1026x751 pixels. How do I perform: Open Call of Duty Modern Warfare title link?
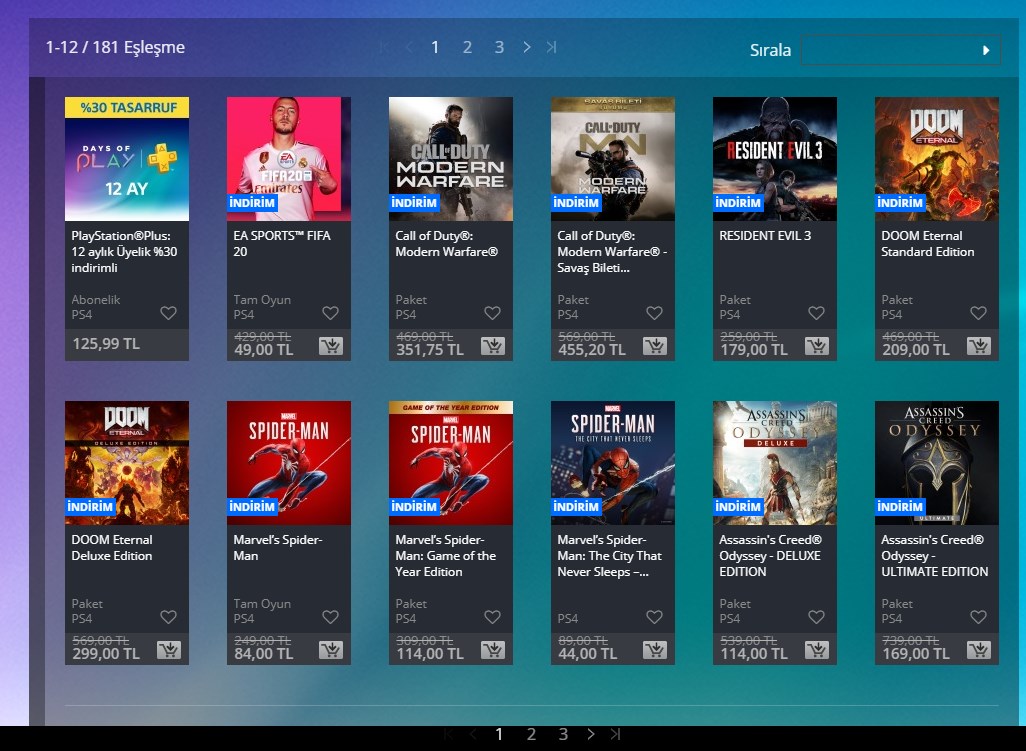click(x=447, y=243)
